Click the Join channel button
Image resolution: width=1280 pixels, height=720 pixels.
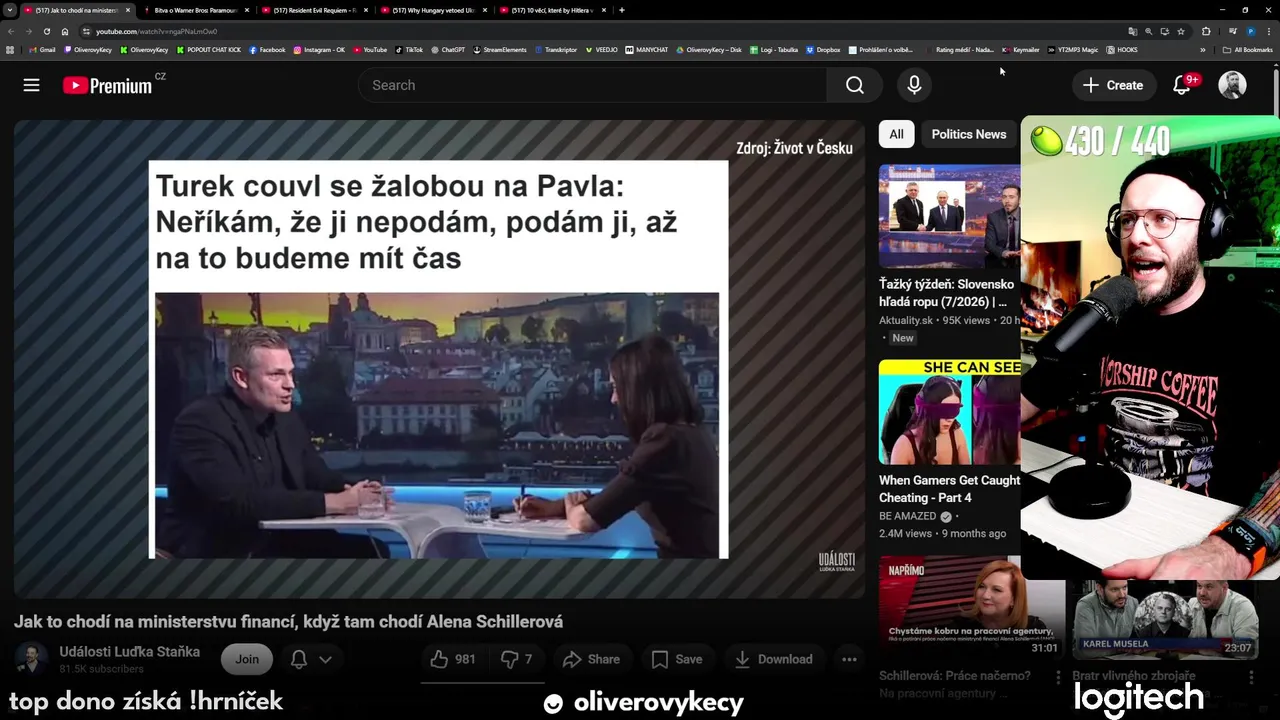[x=247, y=659]
